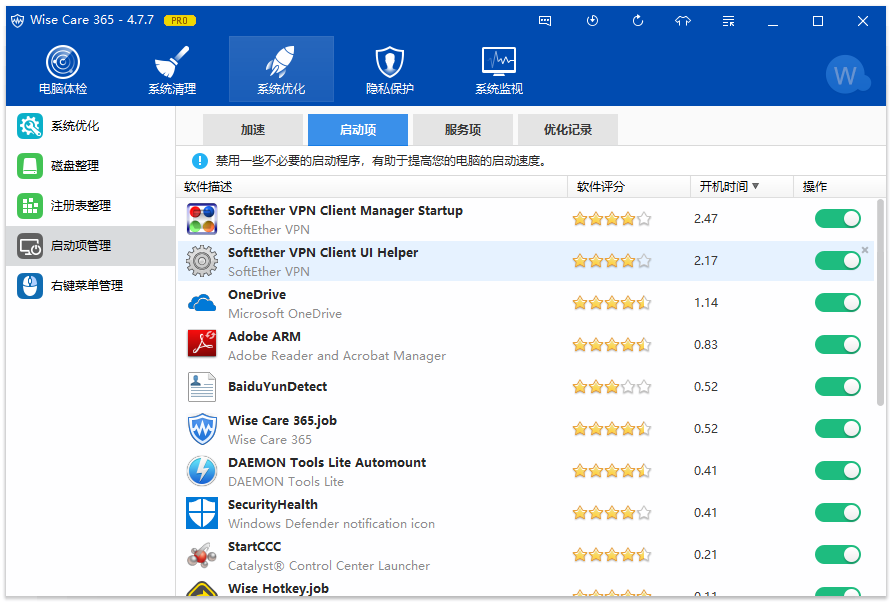The height and width of the screenshot is (602, 892).
Task: Disable SoftEther VPN Client Manager Startup toggle
Action: click(837, 218)
